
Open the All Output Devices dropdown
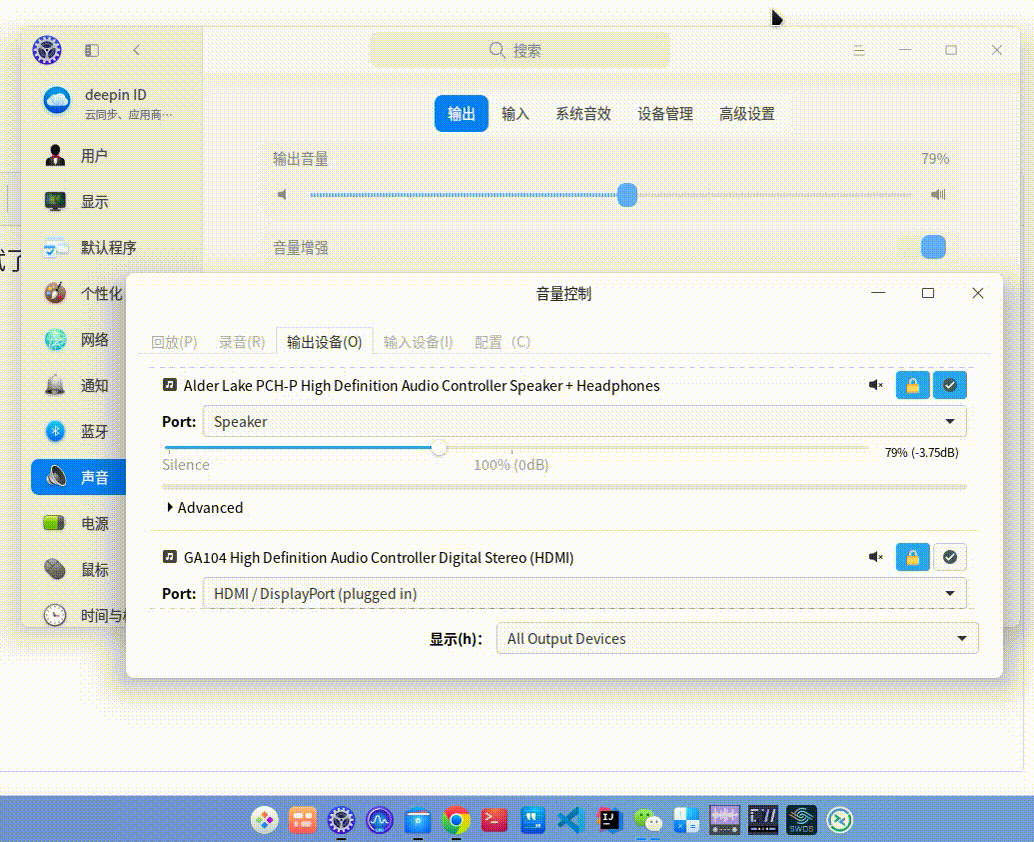pyautogui.click(x=737, y=638)
